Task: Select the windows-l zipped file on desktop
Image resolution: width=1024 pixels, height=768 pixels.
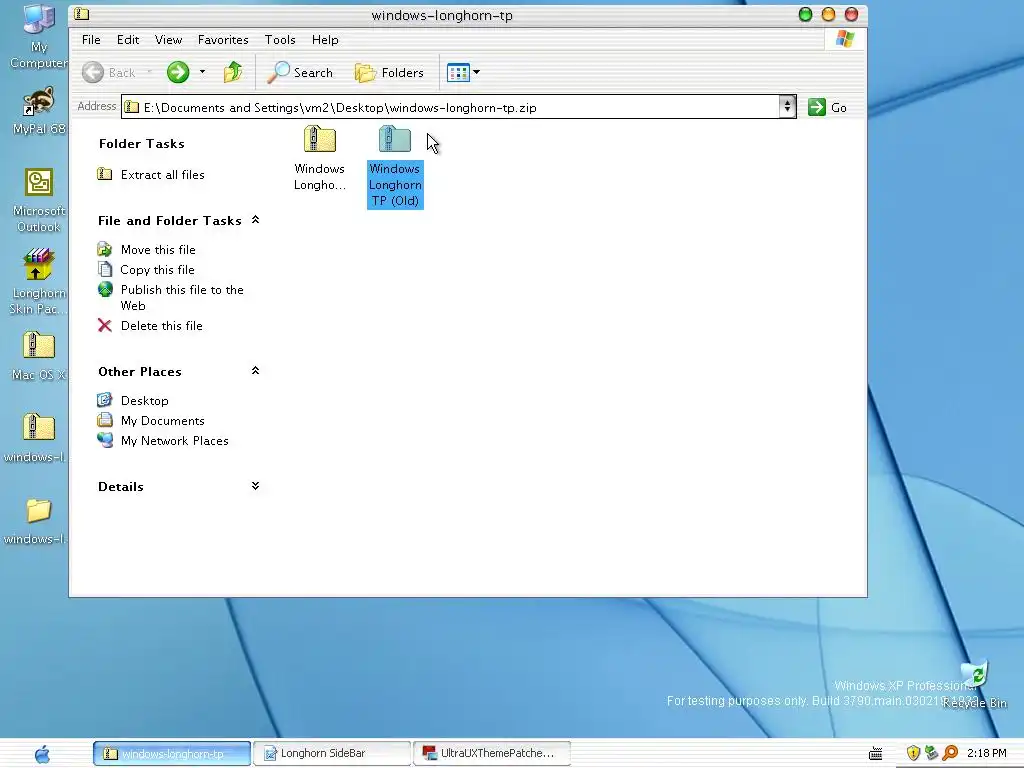Action: (37, 438)
